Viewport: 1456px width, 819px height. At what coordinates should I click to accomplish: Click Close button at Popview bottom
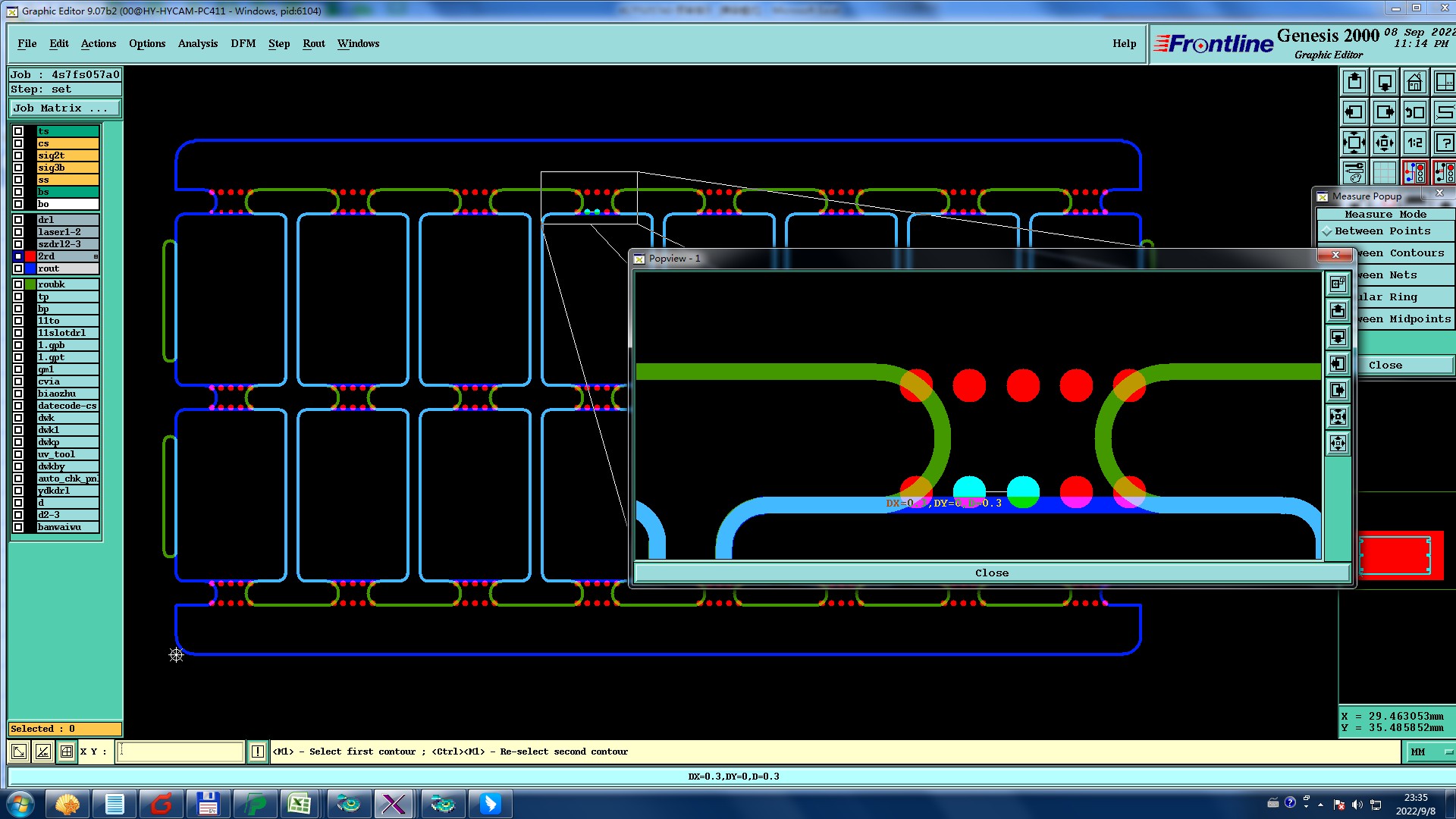click(991, 573)
